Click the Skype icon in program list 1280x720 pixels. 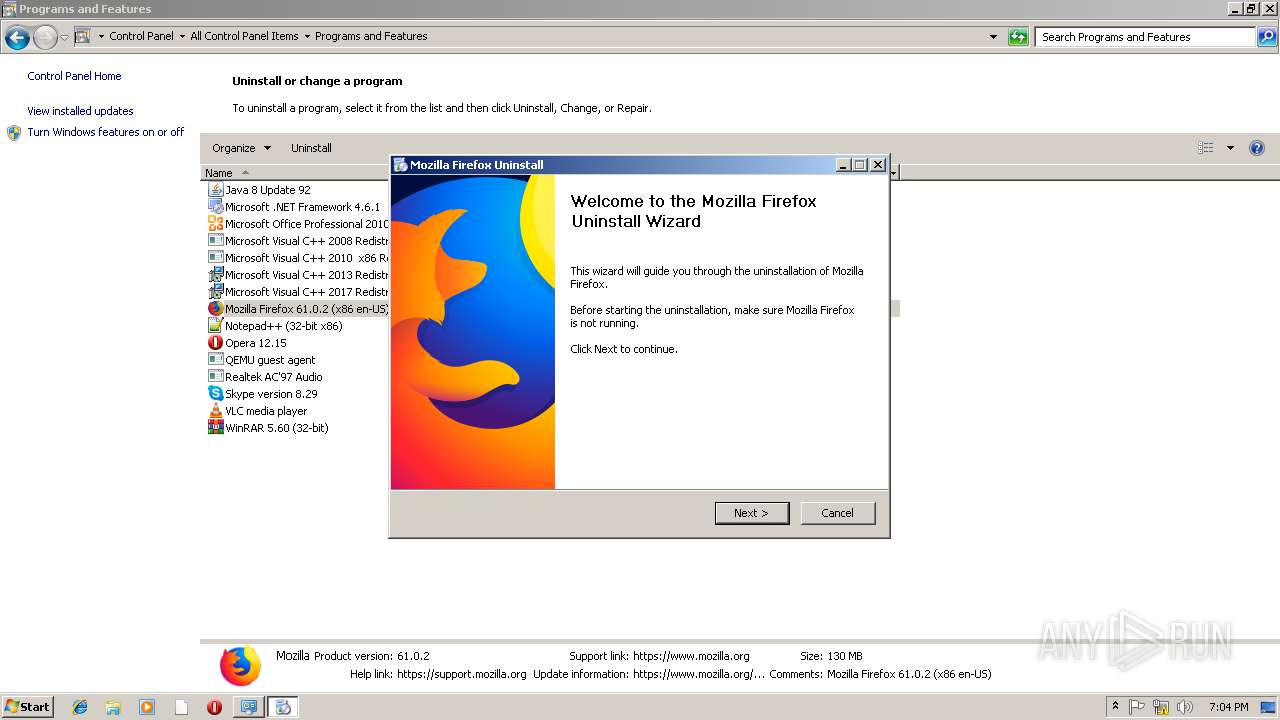(215, 394)
